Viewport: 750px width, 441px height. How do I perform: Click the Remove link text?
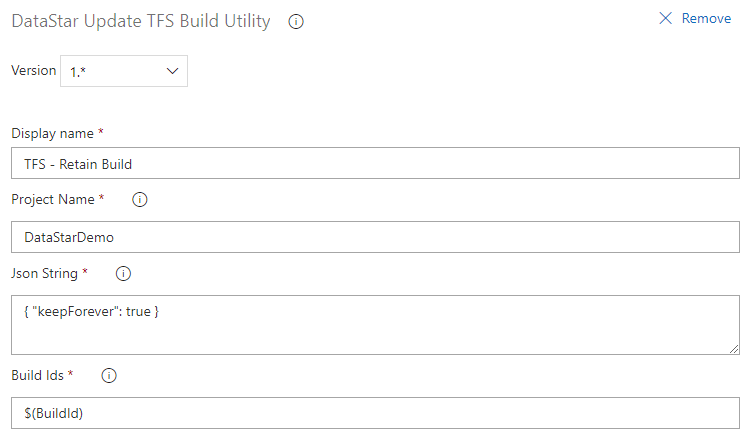click(706, 19)
